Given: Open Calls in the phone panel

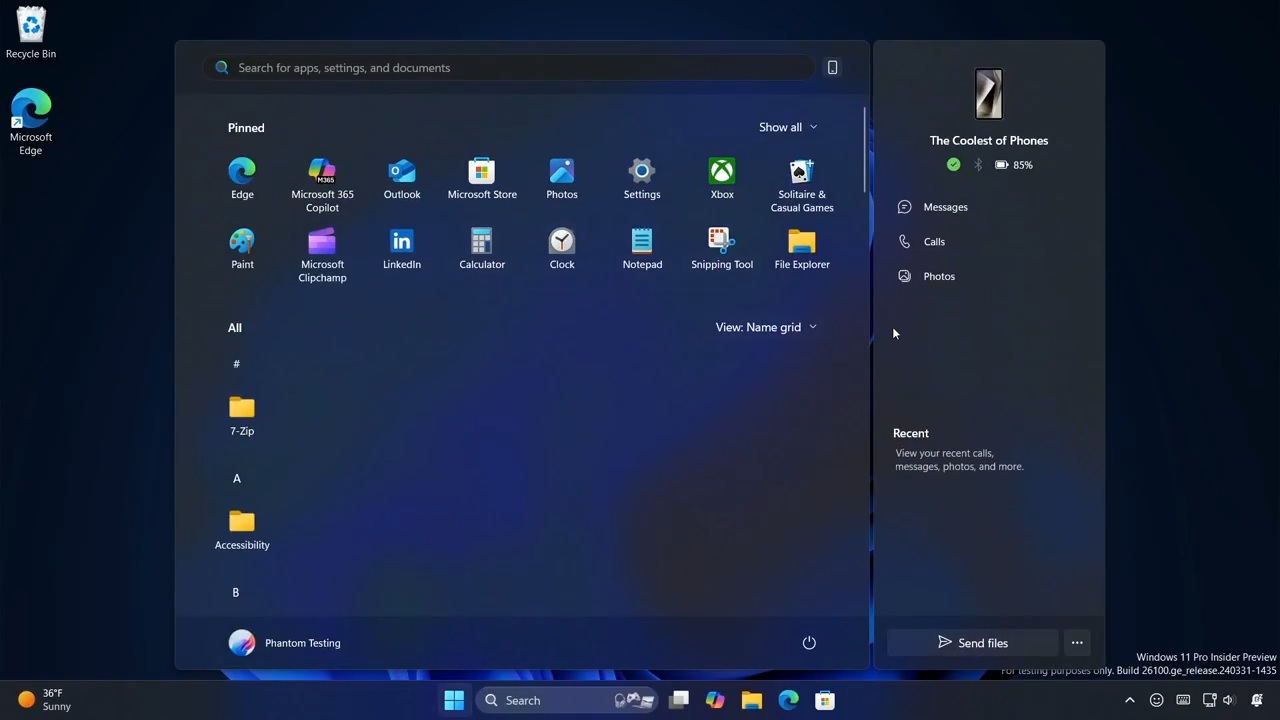Looking at the screenshot, I should tap(922, 241).
